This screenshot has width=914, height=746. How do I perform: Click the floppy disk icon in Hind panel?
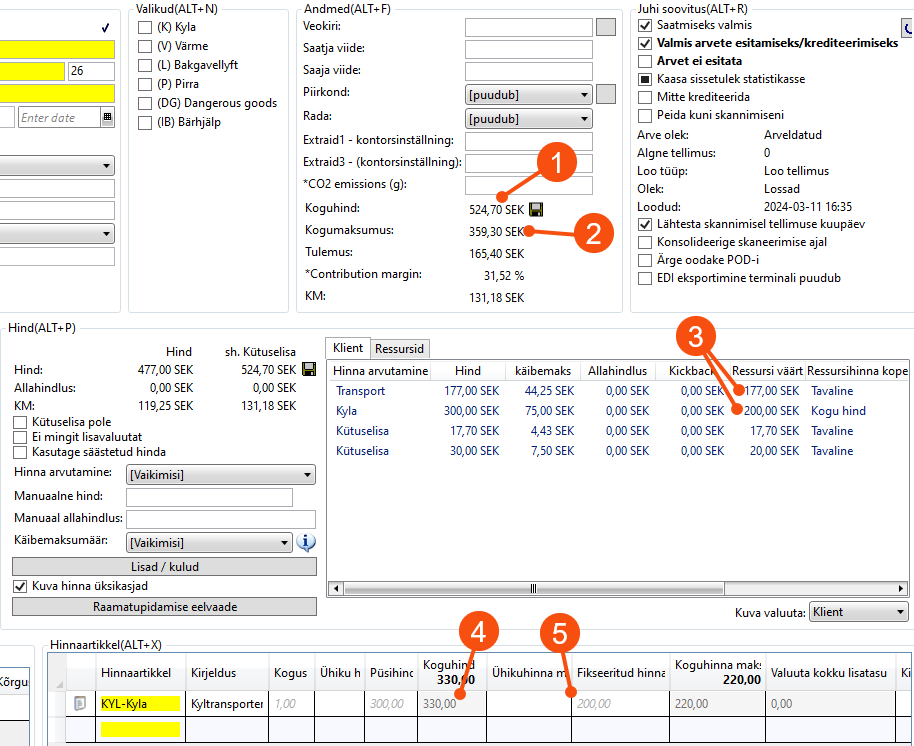click(309, 370)
